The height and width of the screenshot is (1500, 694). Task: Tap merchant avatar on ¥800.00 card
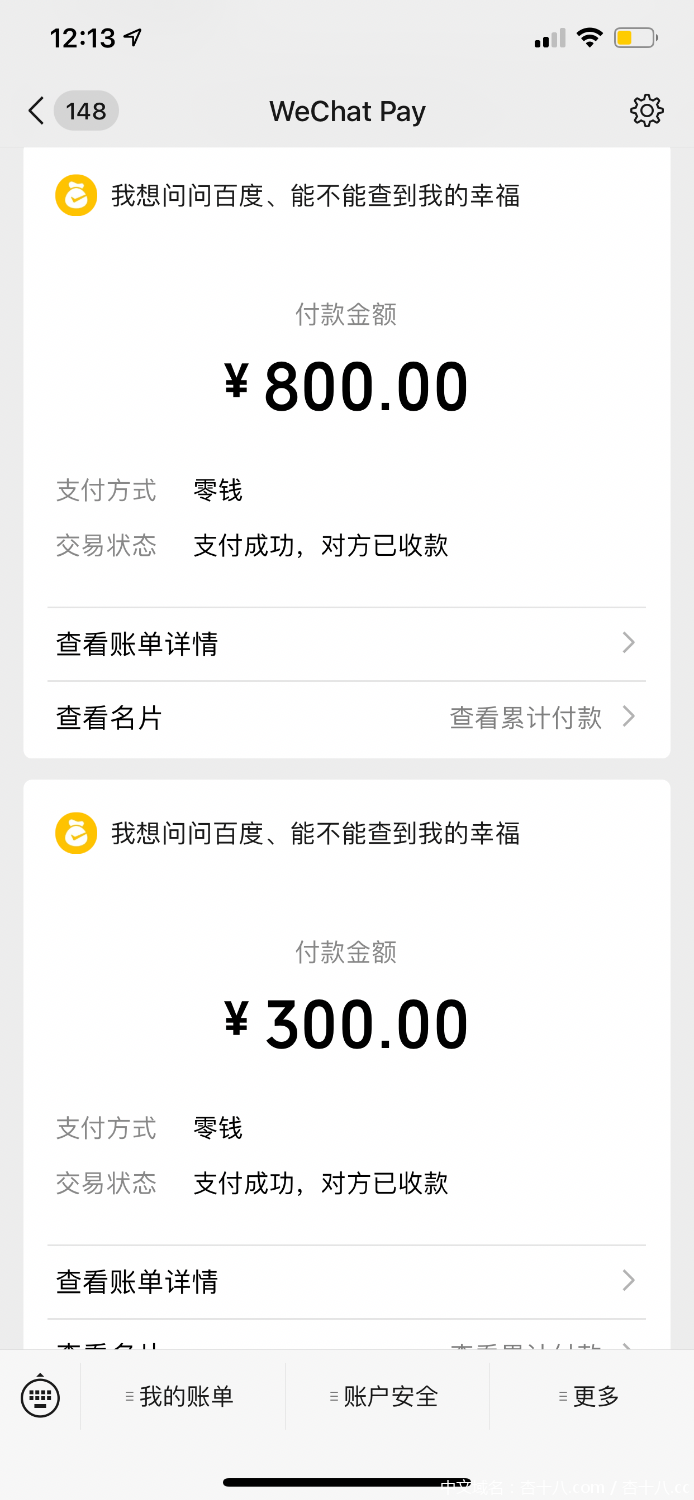tap(76, 195)
